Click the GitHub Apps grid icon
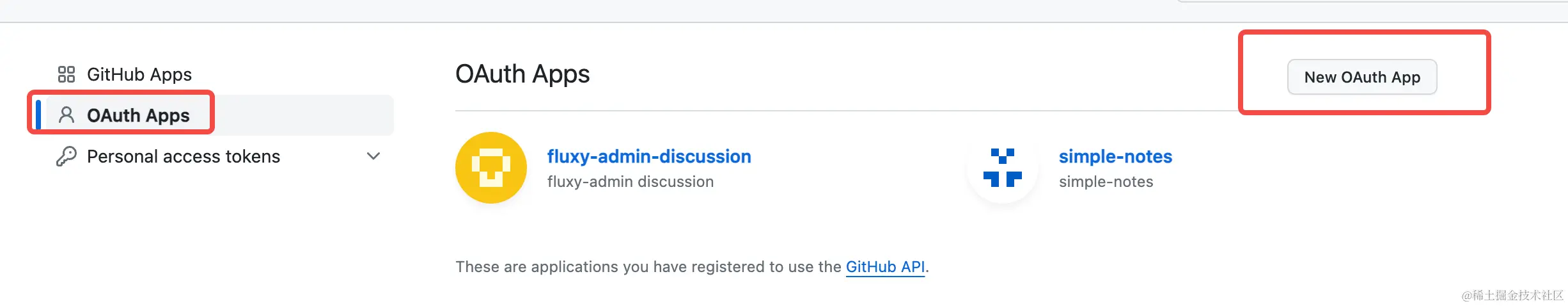The width and height of the screenshot is (1568, 306). coord(66,74)
